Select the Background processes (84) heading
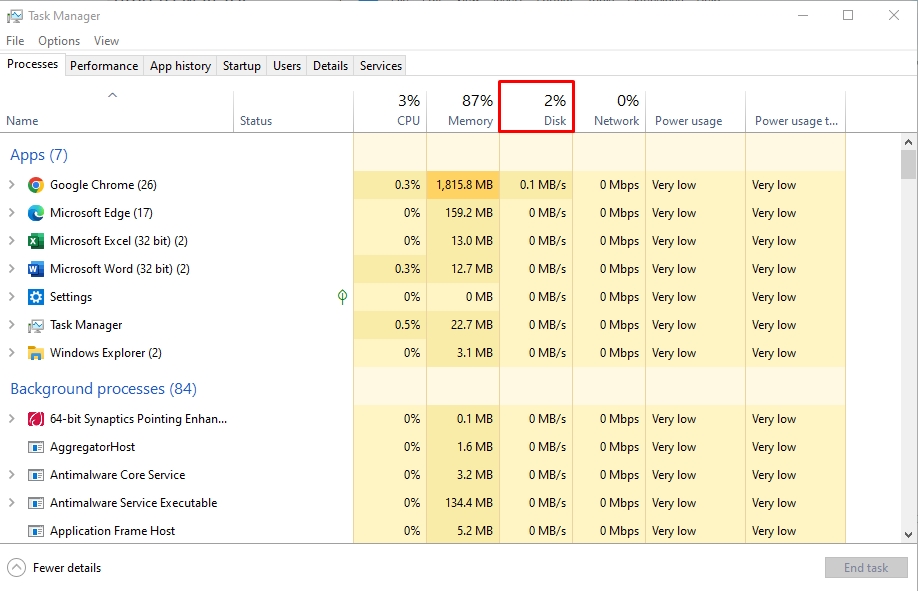The image size is (918, 591). pyautogui.click(x=104, y=389)
